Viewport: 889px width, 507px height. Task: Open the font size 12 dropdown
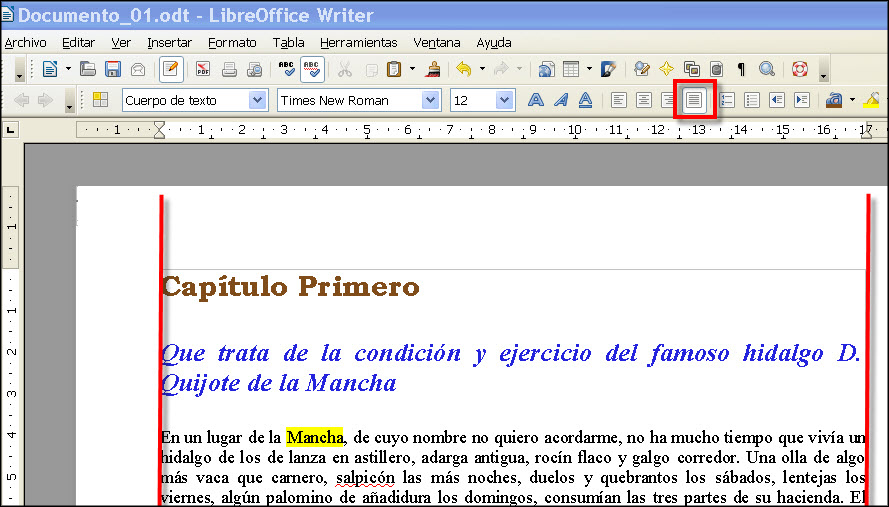pos(504,100)
